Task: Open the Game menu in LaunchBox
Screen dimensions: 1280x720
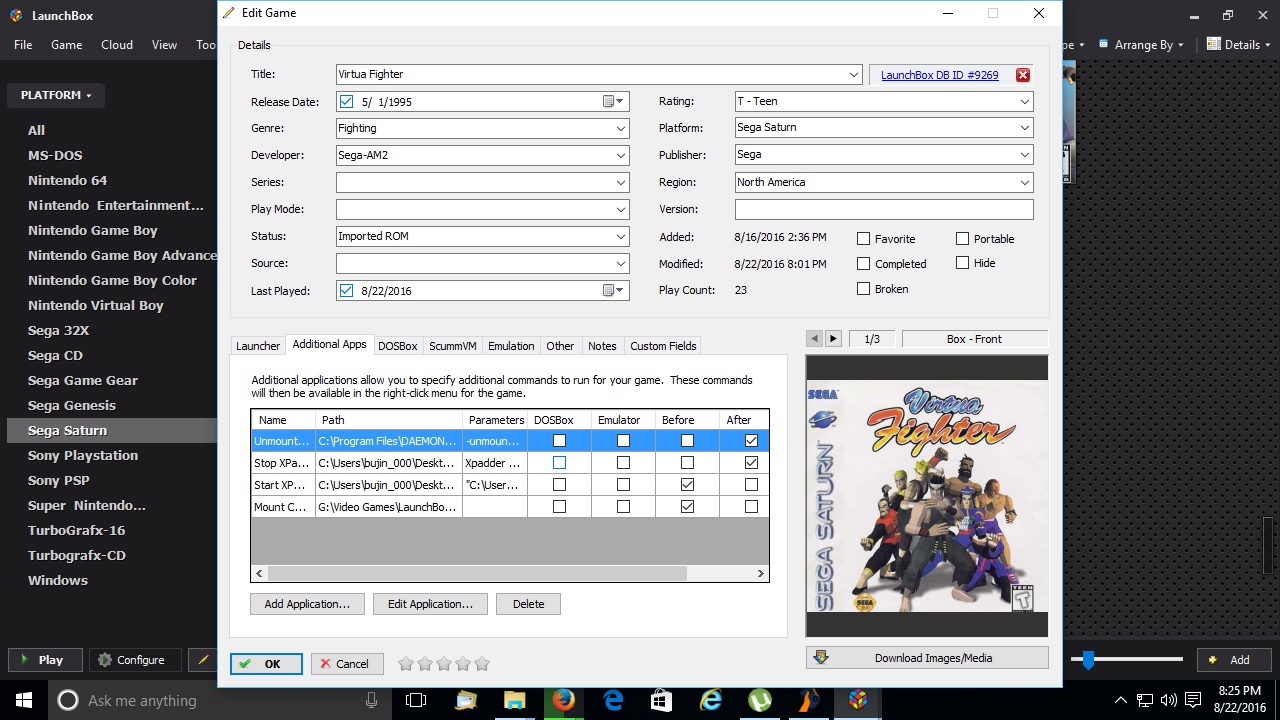Action: coord(66,44)
